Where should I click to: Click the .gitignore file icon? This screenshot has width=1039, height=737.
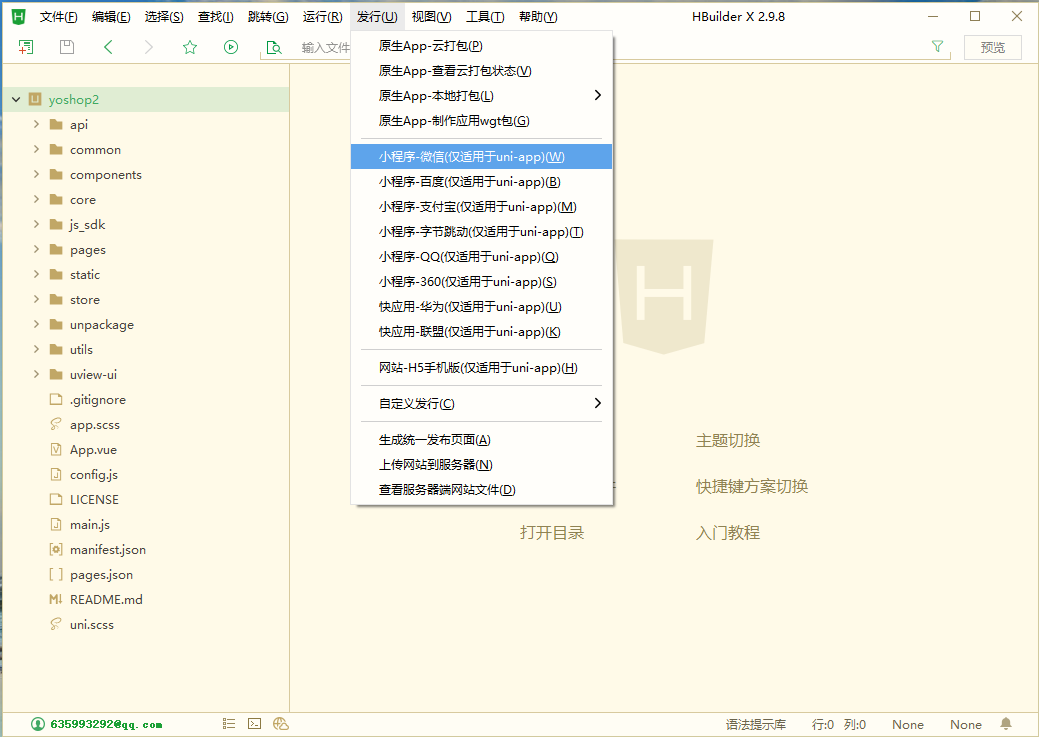click(x=56, y=400)
